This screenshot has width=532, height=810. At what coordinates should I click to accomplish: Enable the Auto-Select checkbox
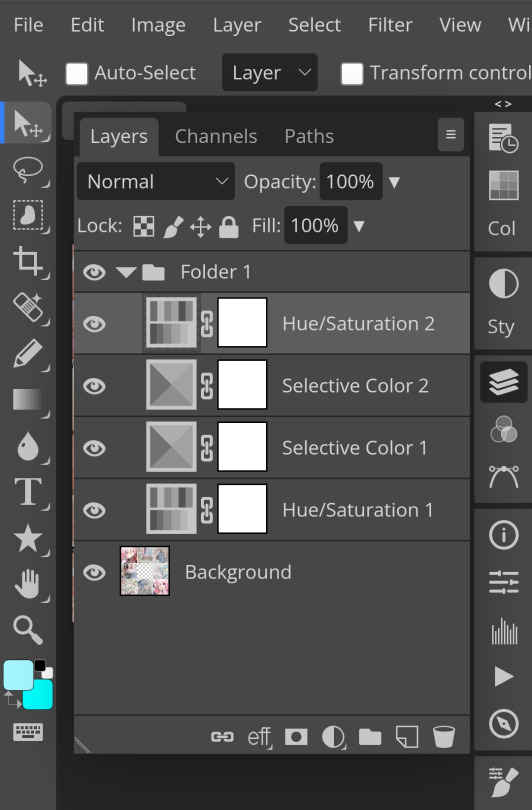pyautogui.click(x=76, y=73)
